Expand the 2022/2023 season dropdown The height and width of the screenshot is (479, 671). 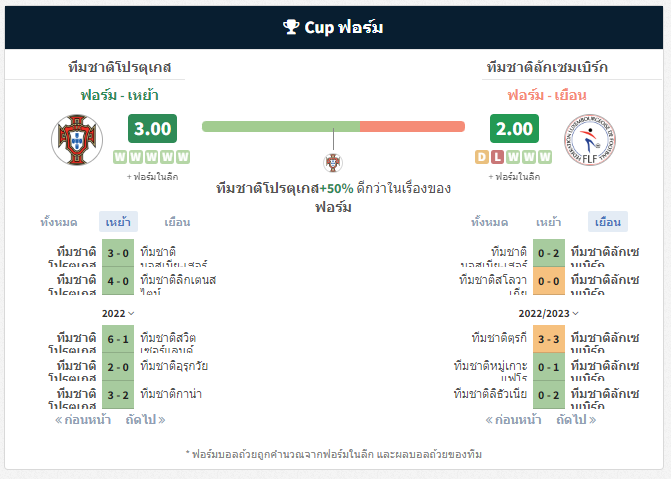549,313
